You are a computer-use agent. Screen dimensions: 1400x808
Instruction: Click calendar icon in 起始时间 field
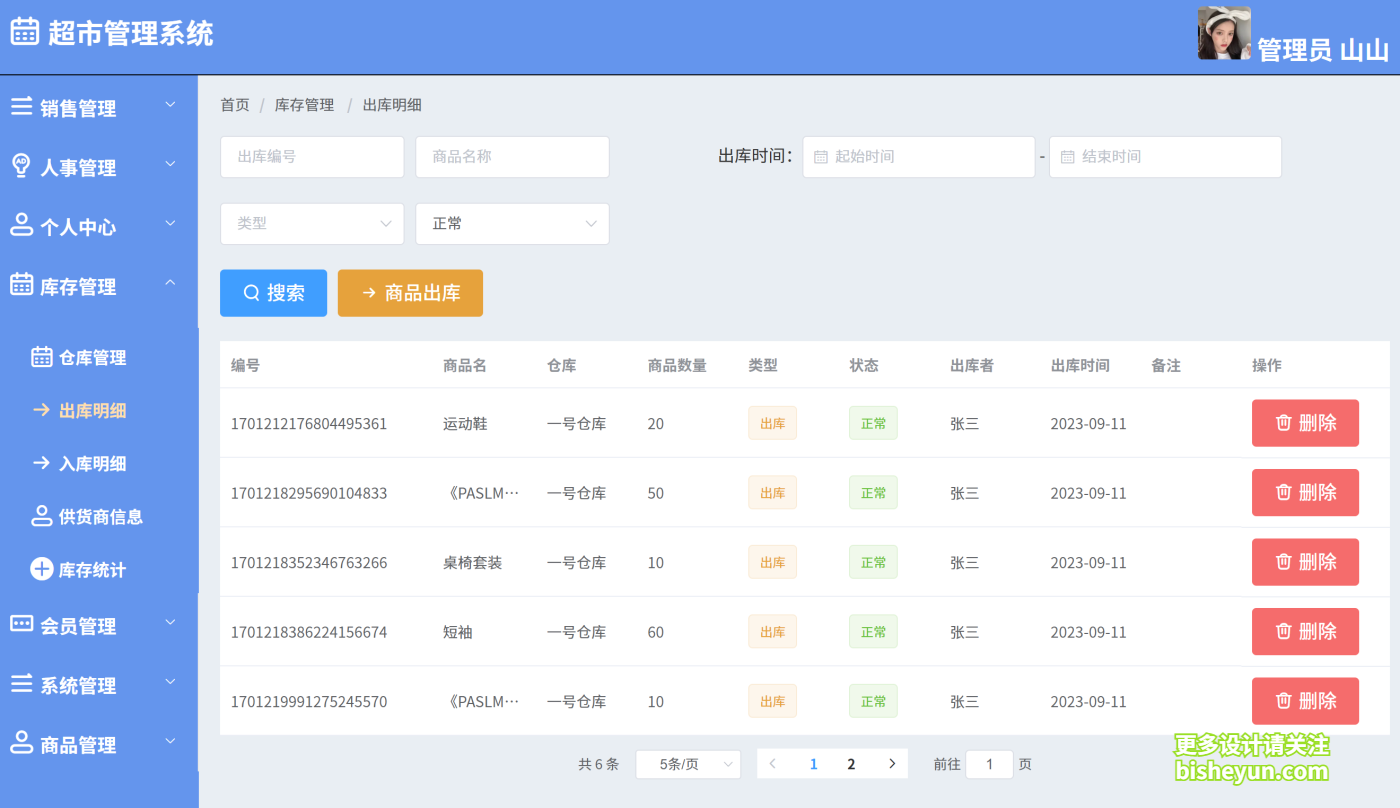click(821, 157)
